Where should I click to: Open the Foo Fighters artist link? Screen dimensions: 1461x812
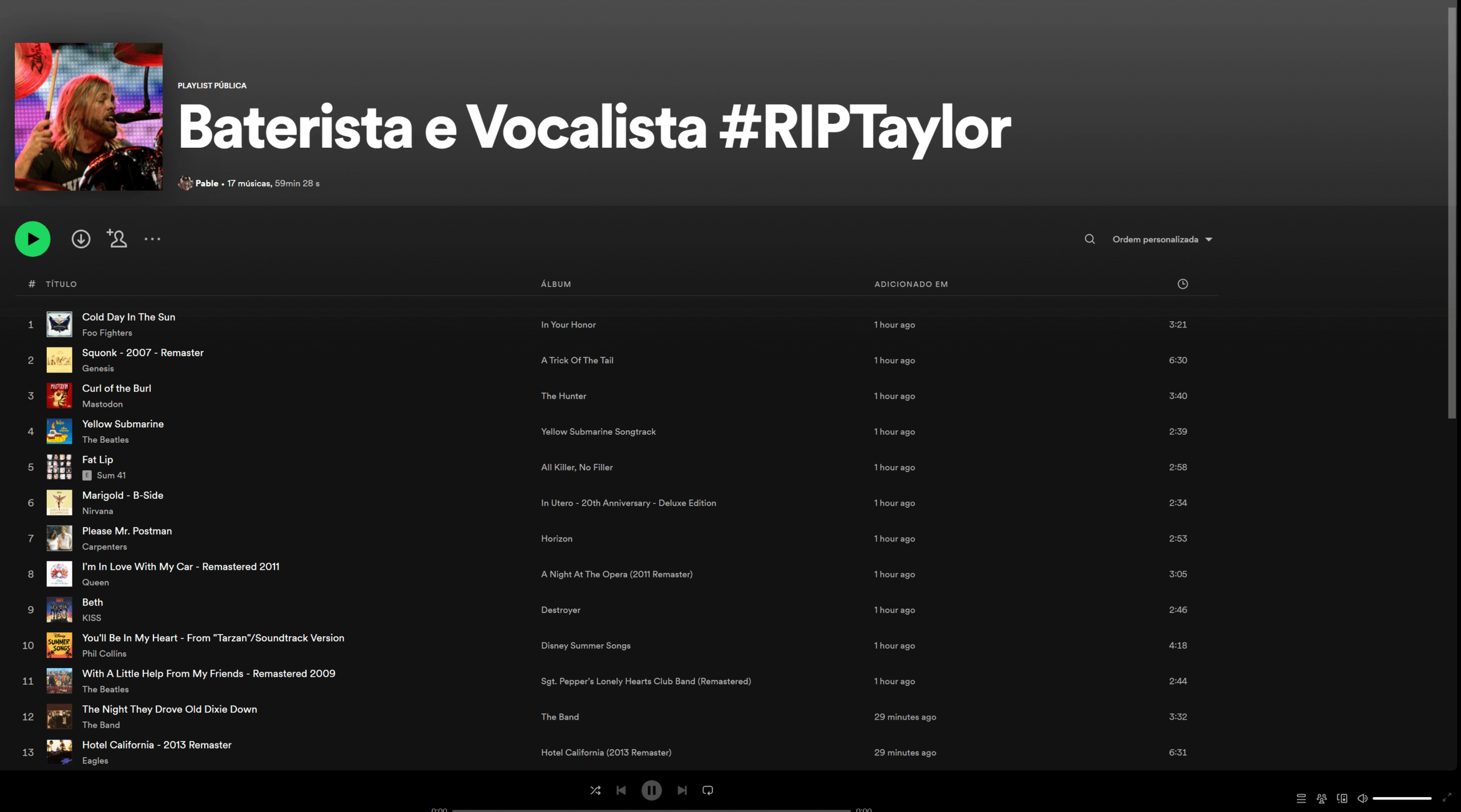pyautogui.click(x=107, y=333)
